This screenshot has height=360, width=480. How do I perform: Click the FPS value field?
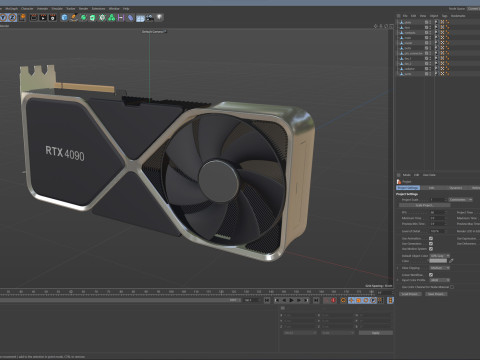click(437, 212)
